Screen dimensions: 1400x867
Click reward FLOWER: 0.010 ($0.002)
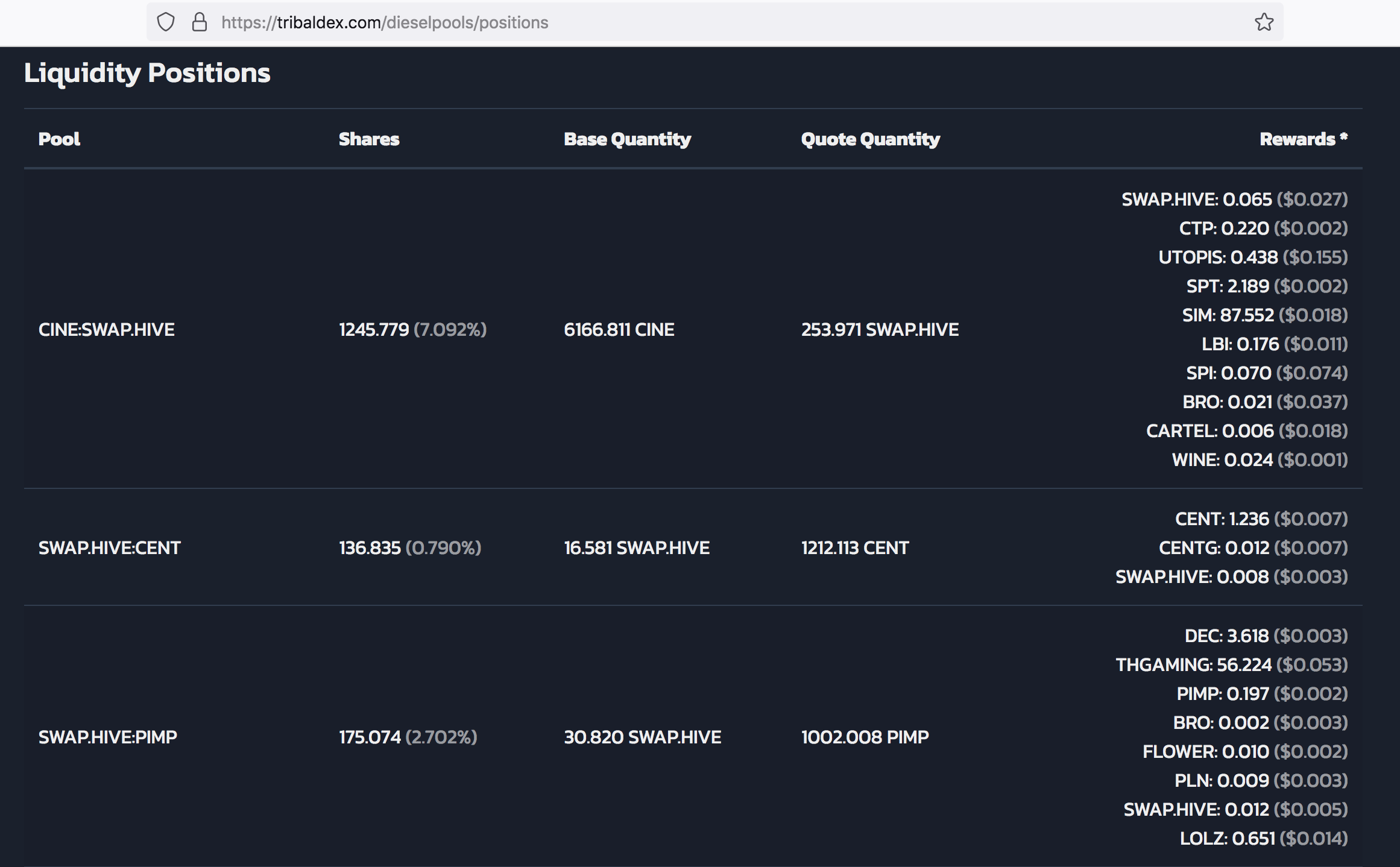pyautogui.click(x=1246, y=752)
